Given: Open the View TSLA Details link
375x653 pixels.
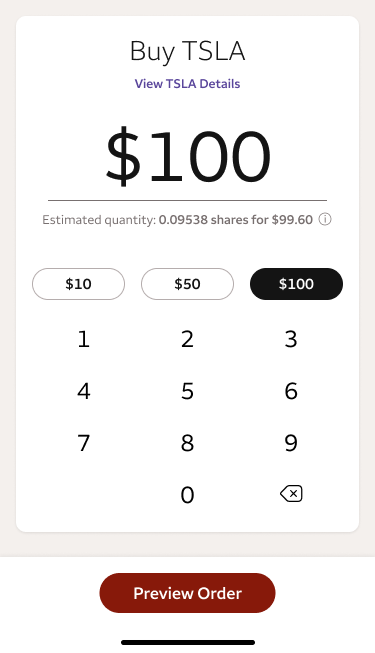Looking at the screenshot, I should pos(188,84).
